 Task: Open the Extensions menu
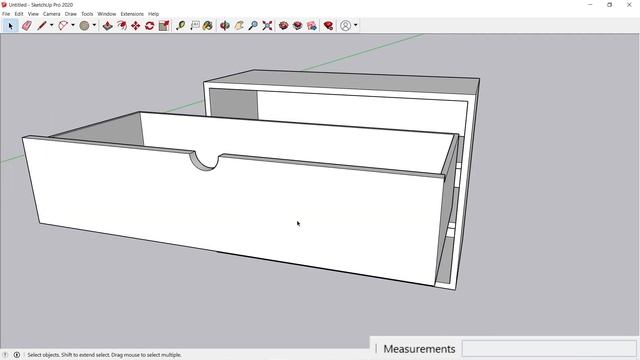click(x=132, y=14)
